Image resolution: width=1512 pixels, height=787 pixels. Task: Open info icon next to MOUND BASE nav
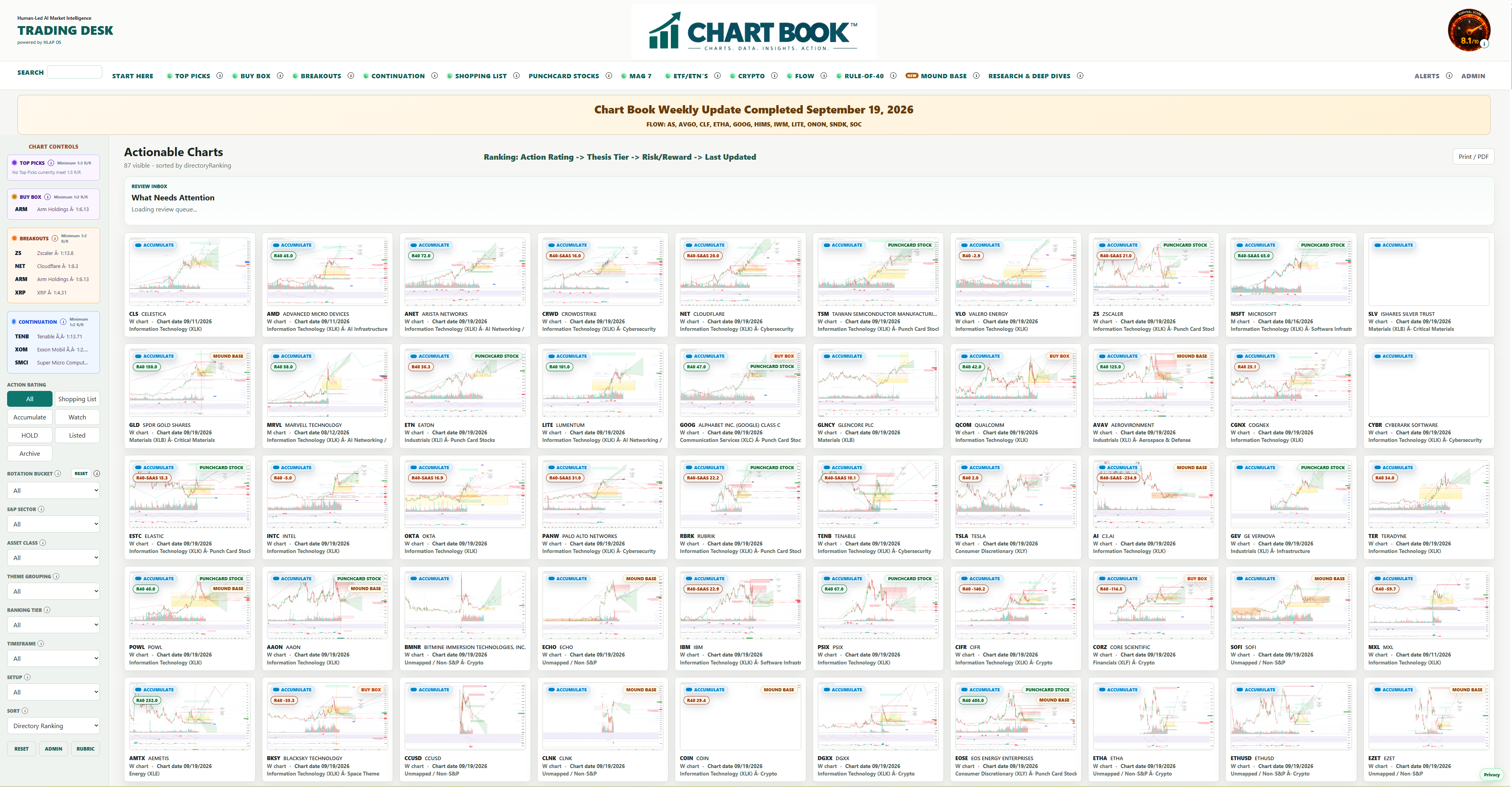click(x=976, y=76)
